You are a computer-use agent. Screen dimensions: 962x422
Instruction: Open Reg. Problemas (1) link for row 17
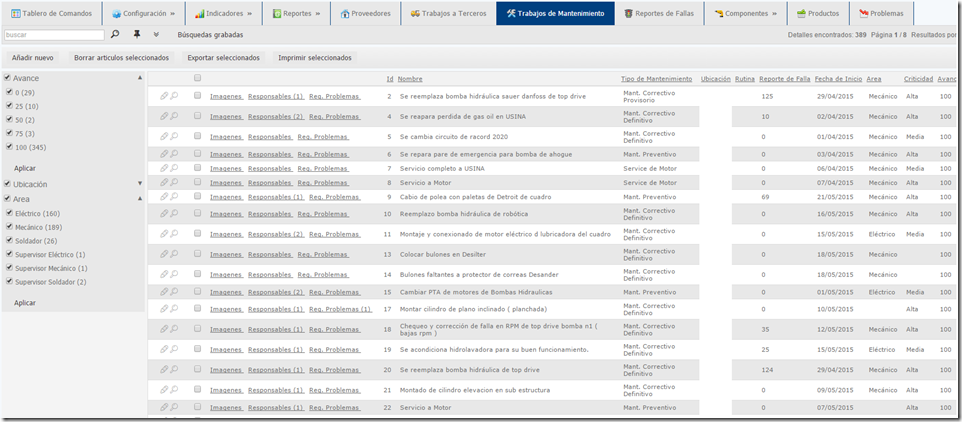341,309
